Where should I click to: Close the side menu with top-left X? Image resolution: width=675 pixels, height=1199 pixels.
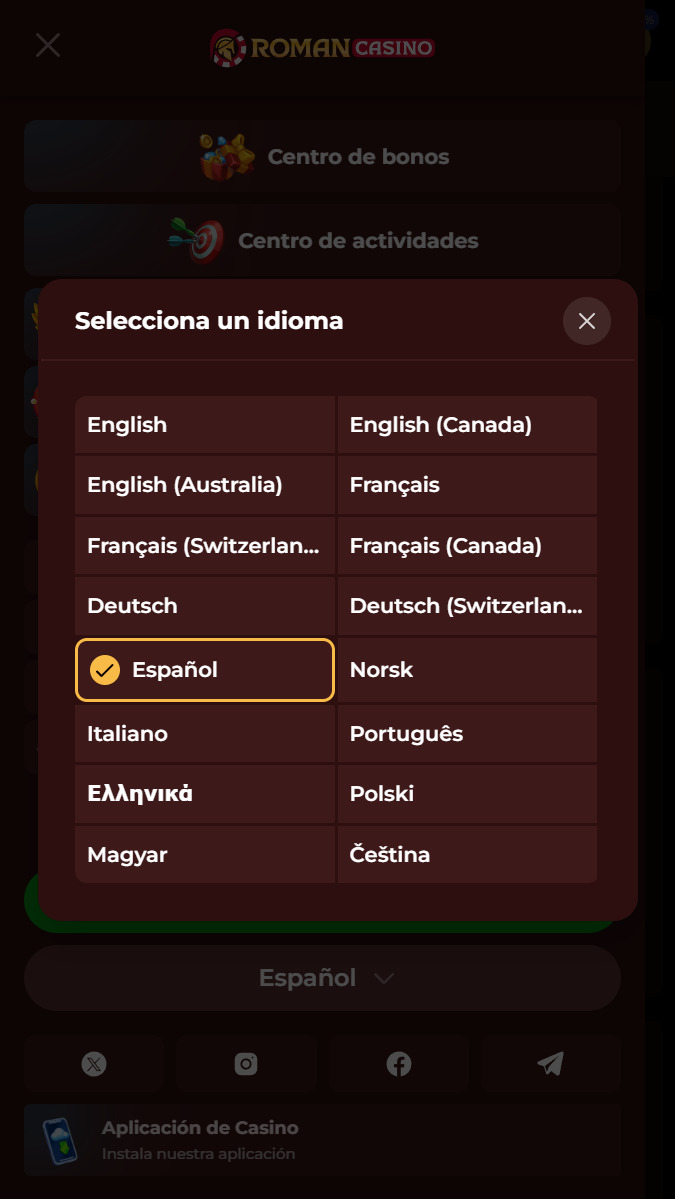[x=48, y=45]
